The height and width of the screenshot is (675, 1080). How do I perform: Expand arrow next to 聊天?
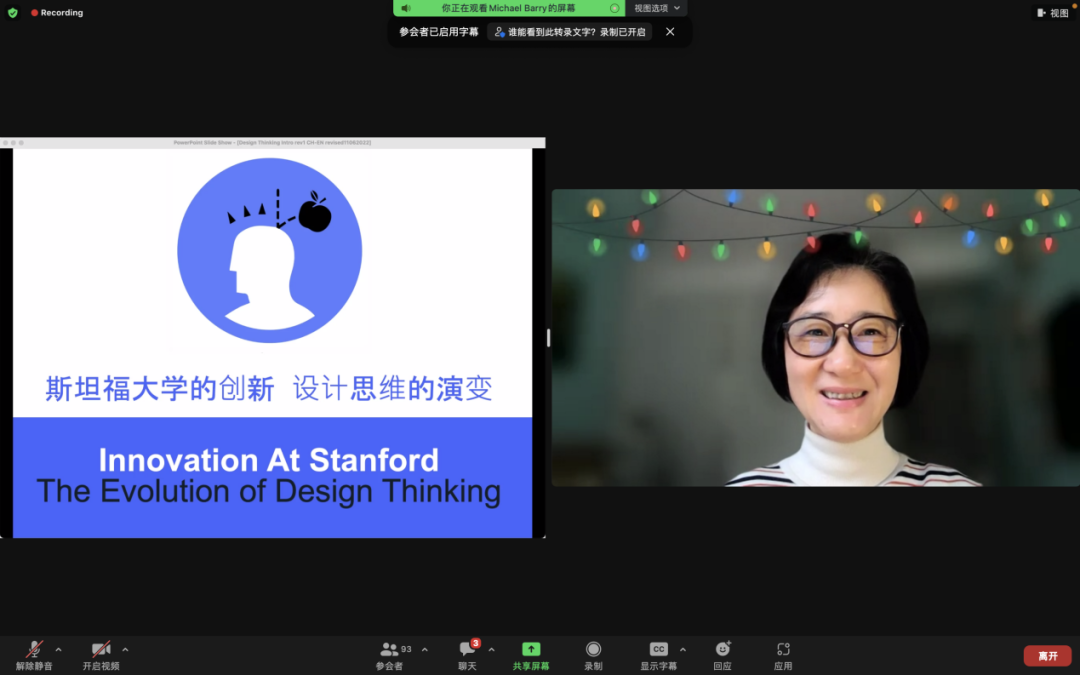point(491,650)
